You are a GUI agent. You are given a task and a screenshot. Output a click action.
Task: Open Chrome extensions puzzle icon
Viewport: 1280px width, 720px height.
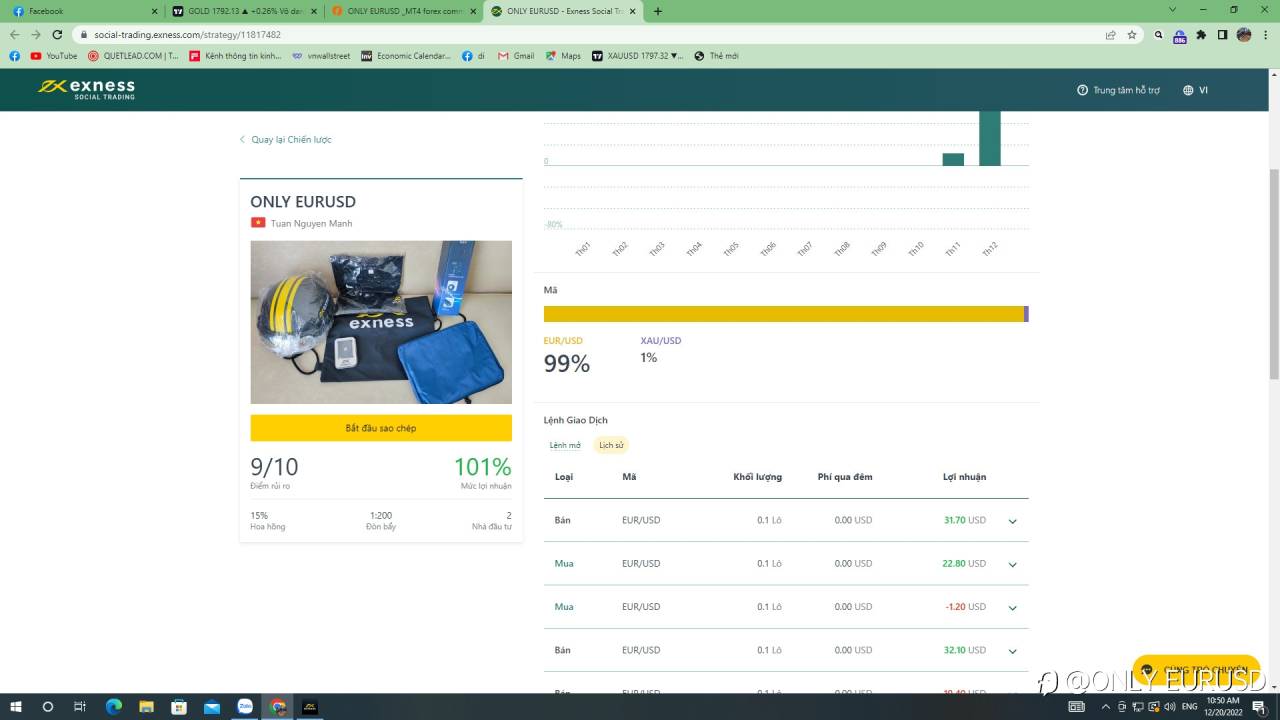click(x=1201, y=34)
